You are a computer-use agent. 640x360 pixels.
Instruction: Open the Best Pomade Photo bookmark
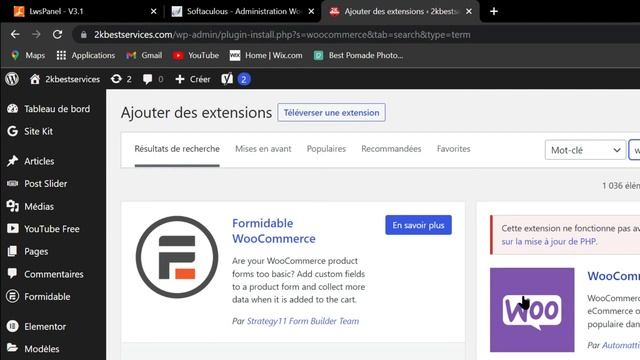(x=358, y=55)
